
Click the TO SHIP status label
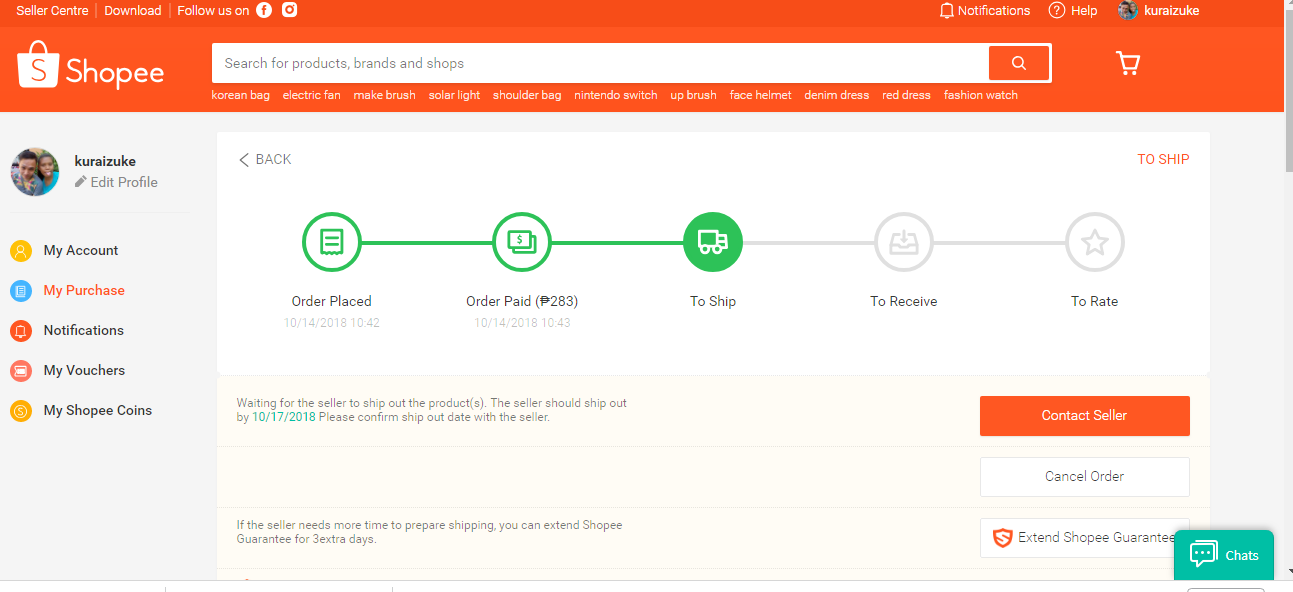[x=1163, y=159]
